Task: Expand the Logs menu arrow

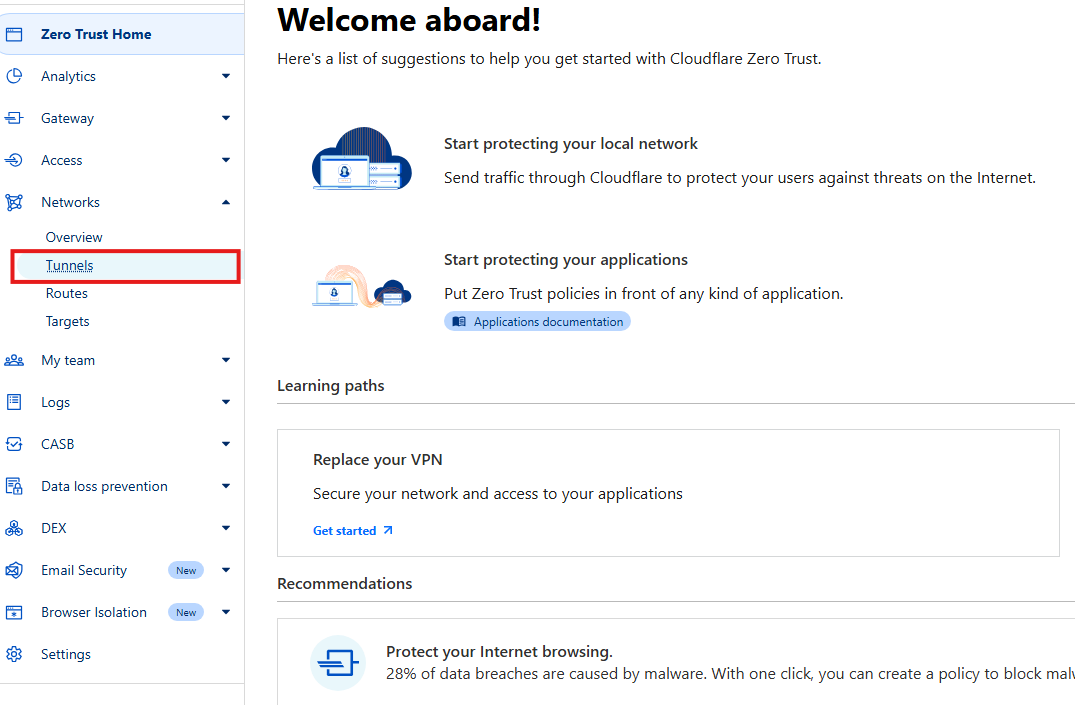Action: tap(226, 402)
